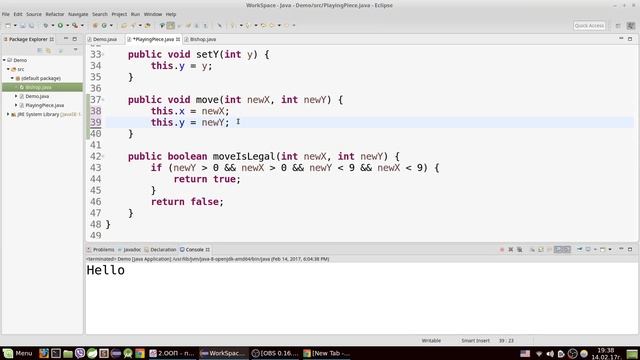Toggle Pin Console button
This screenshot has height=360, width=640.
[x=579, y=249]
